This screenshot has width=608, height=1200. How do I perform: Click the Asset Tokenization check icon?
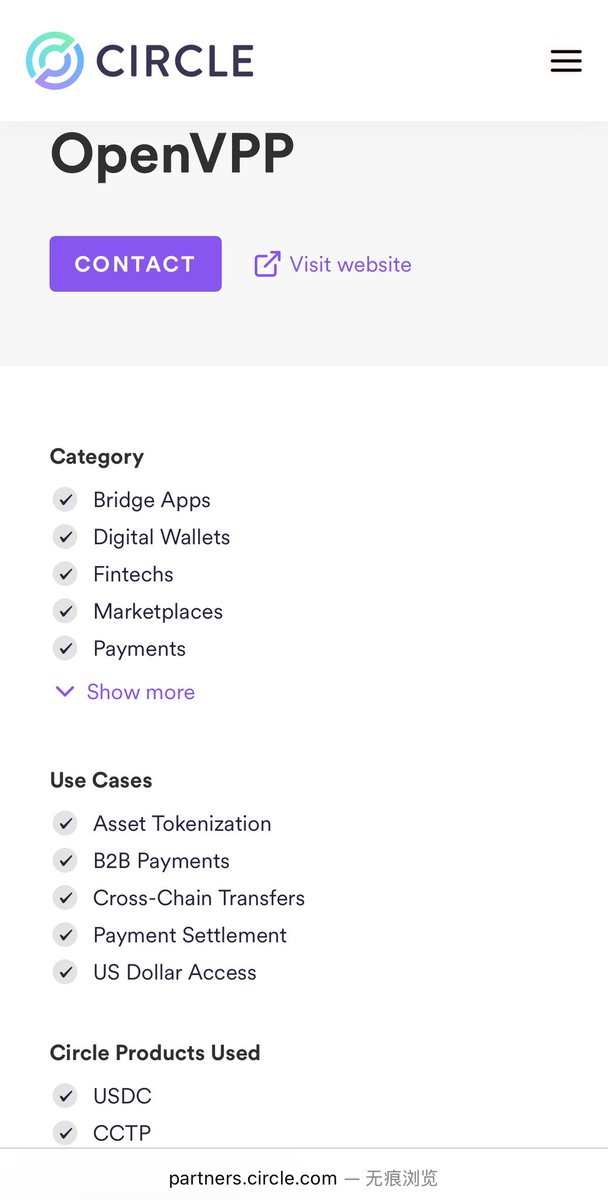tap(65, 824)
